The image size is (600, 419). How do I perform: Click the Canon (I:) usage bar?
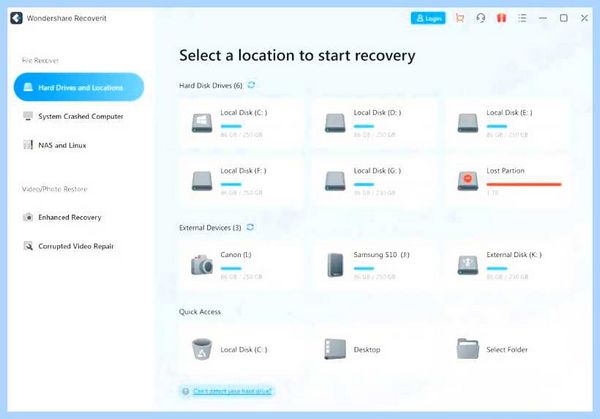coord(231,268)
